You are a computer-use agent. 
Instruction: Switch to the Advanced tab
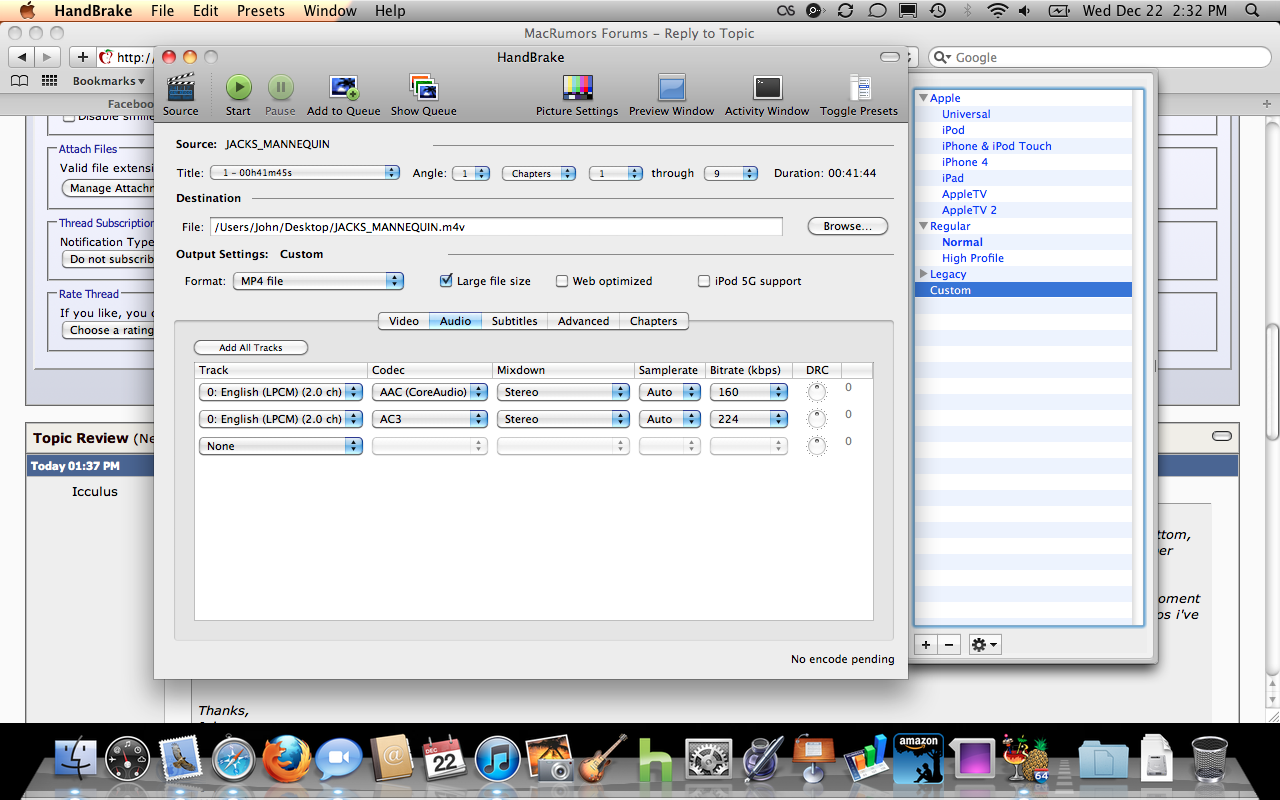click(584, 321)
